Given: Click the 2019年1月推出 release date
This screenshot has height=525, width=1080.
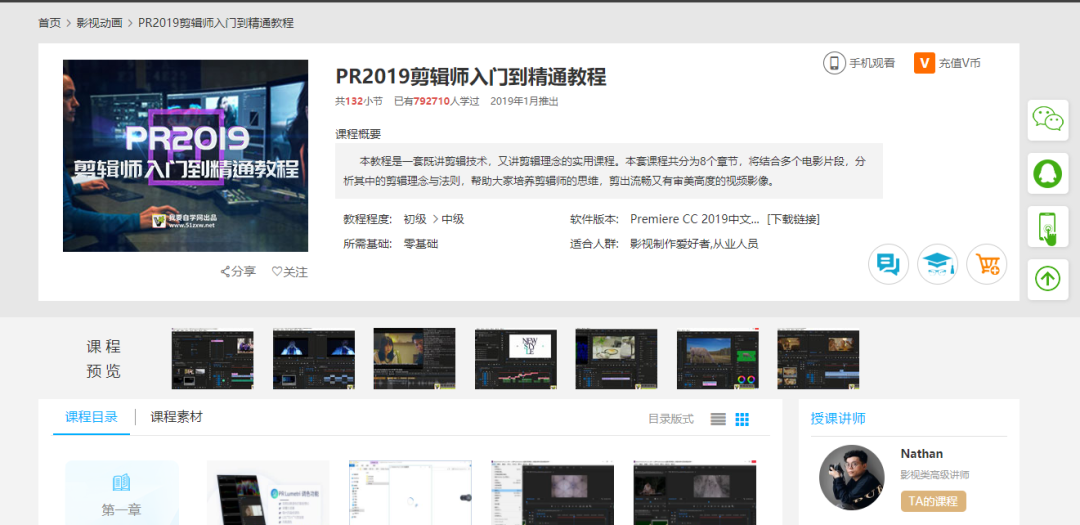Looking at the screenshot, I should (x=524, y=101).
